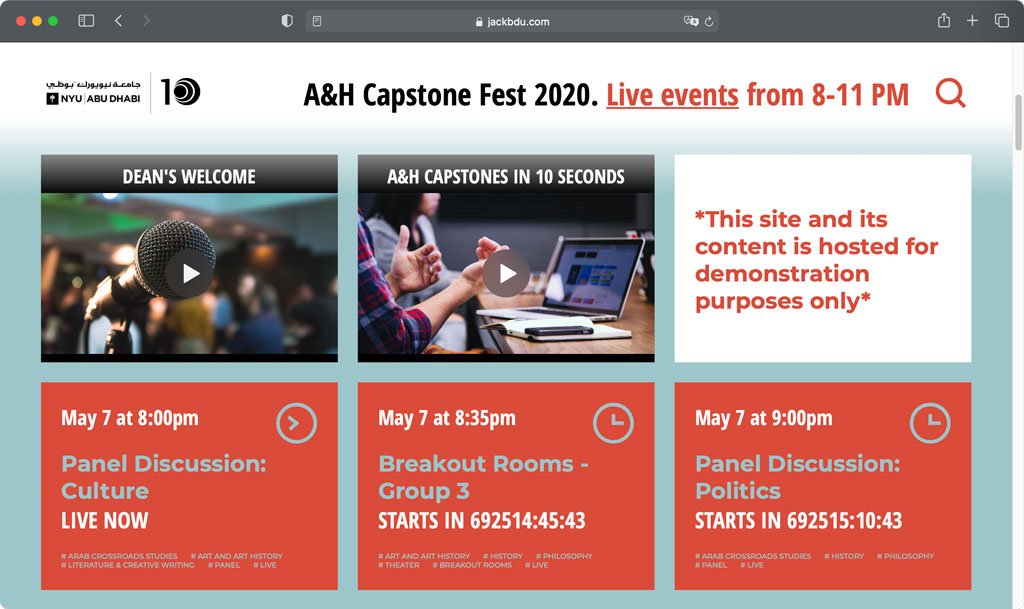Open a new tab with the plus button
Viewport: 1024px width, 609px height.
pos(972,19)
